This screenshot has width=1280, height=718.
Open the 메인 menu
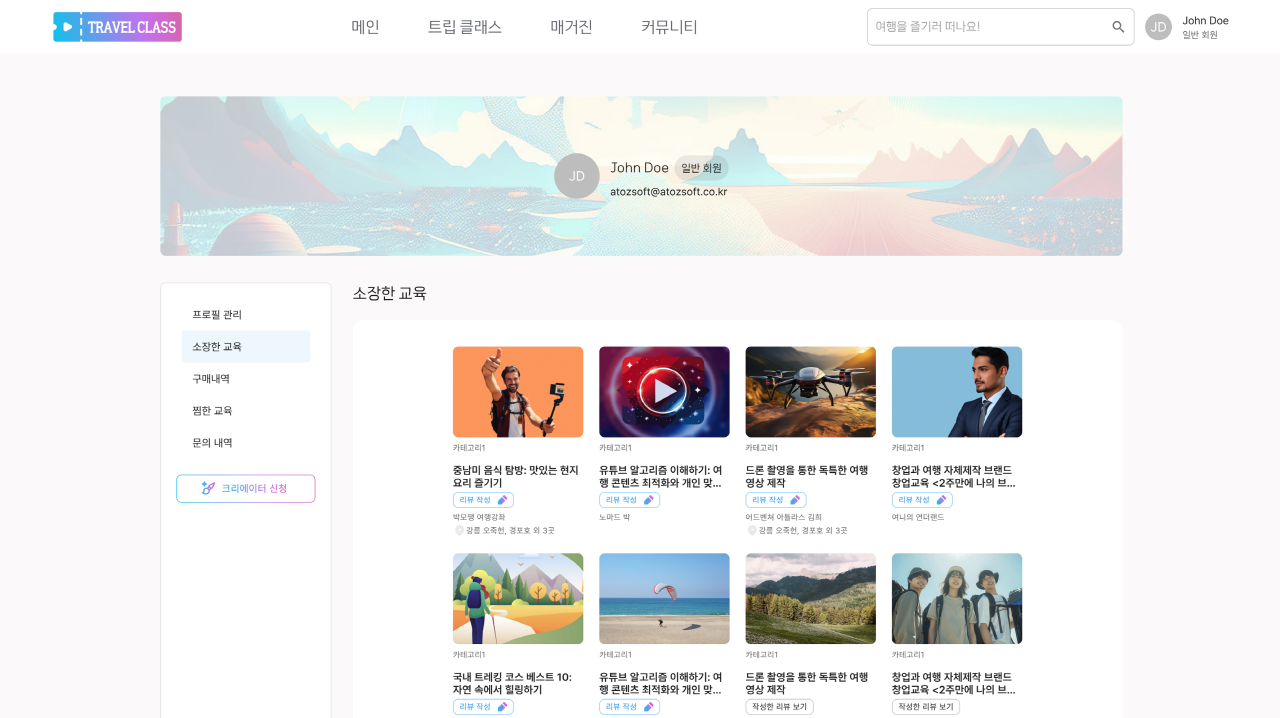[x=365, y=27]
